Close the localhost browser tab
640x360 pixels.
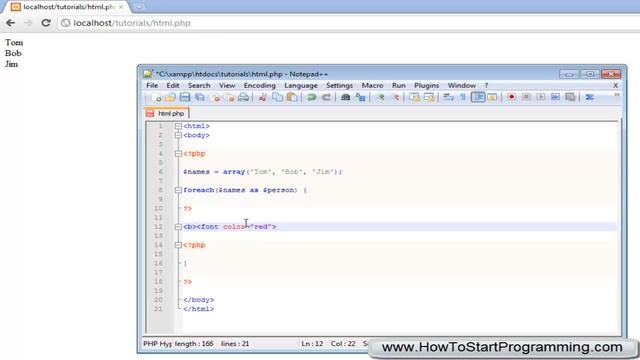click(121, 7)
